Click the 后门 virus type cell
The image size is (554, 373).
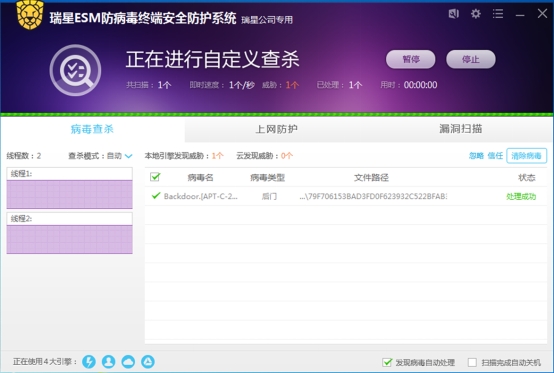pyautogui.click(x=269, y=196)
